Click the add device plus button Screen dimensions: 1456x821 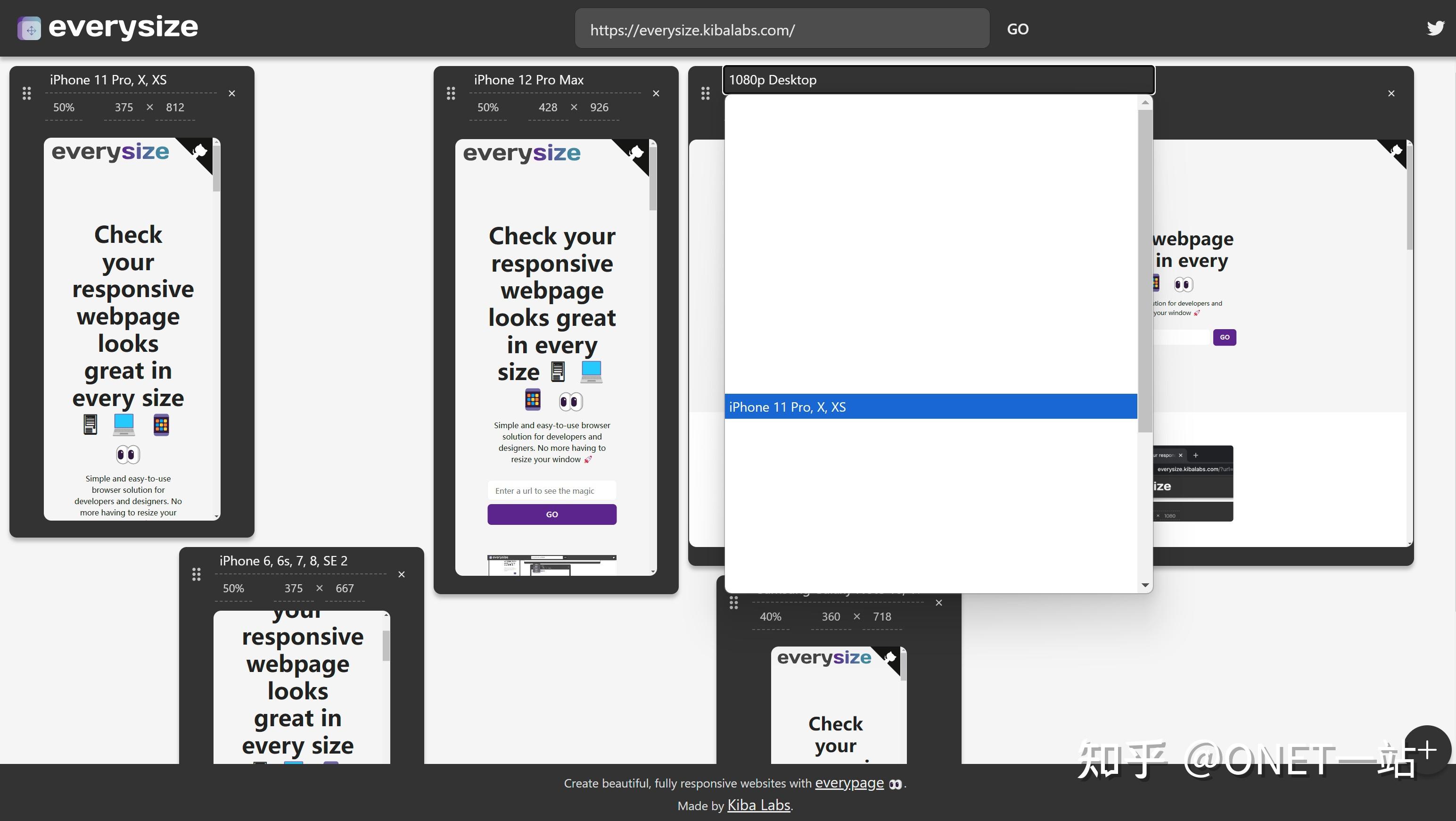pos(1428,750)
